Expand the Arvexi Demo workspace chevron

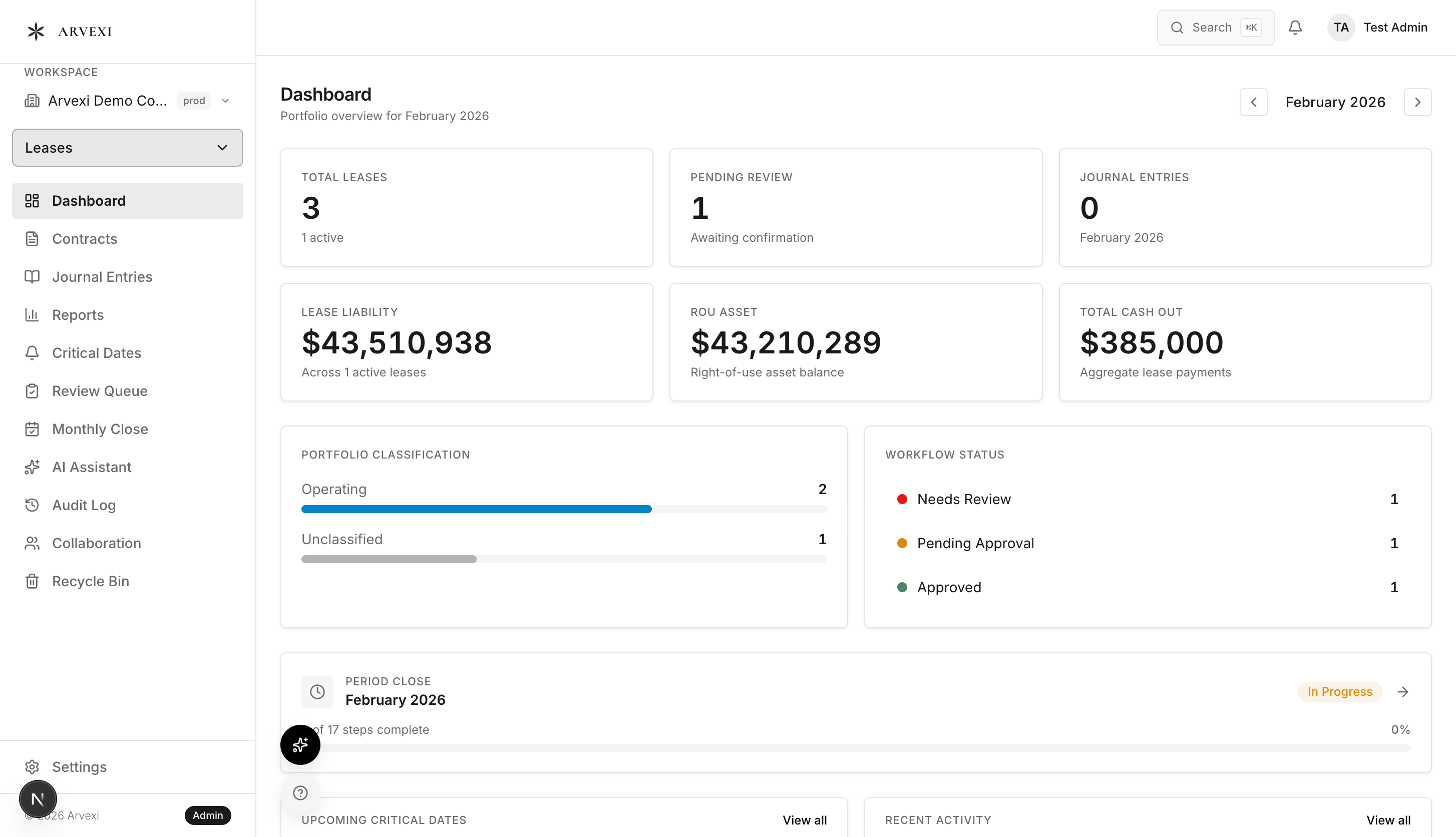pos(225,101)
